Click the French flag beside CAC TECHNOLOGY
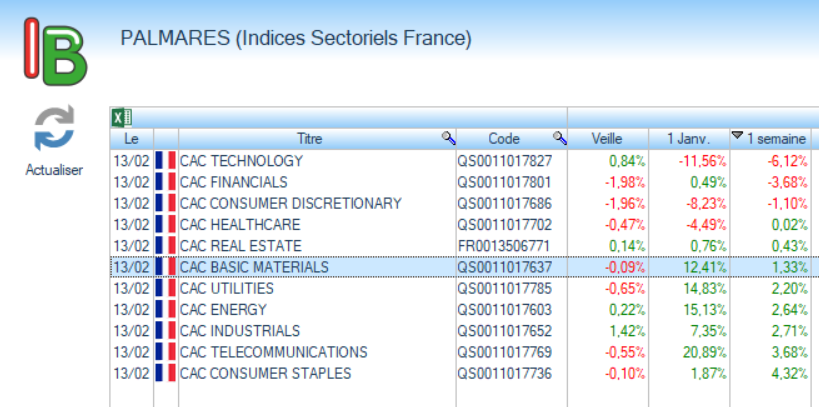Viewport: 819px width, 407px height. [x=165, y=161]
